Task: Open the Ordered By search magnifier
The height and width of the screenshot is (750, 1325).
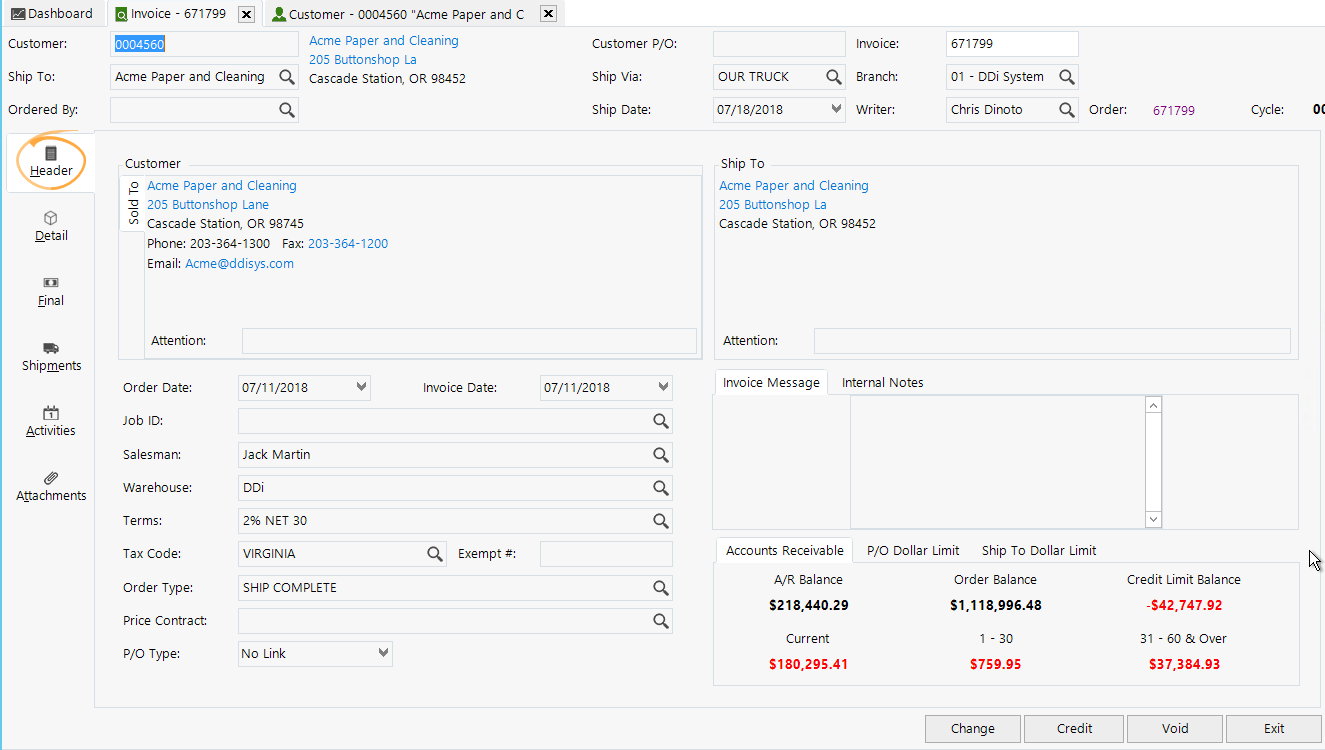Action: click(x=288, y=109)
